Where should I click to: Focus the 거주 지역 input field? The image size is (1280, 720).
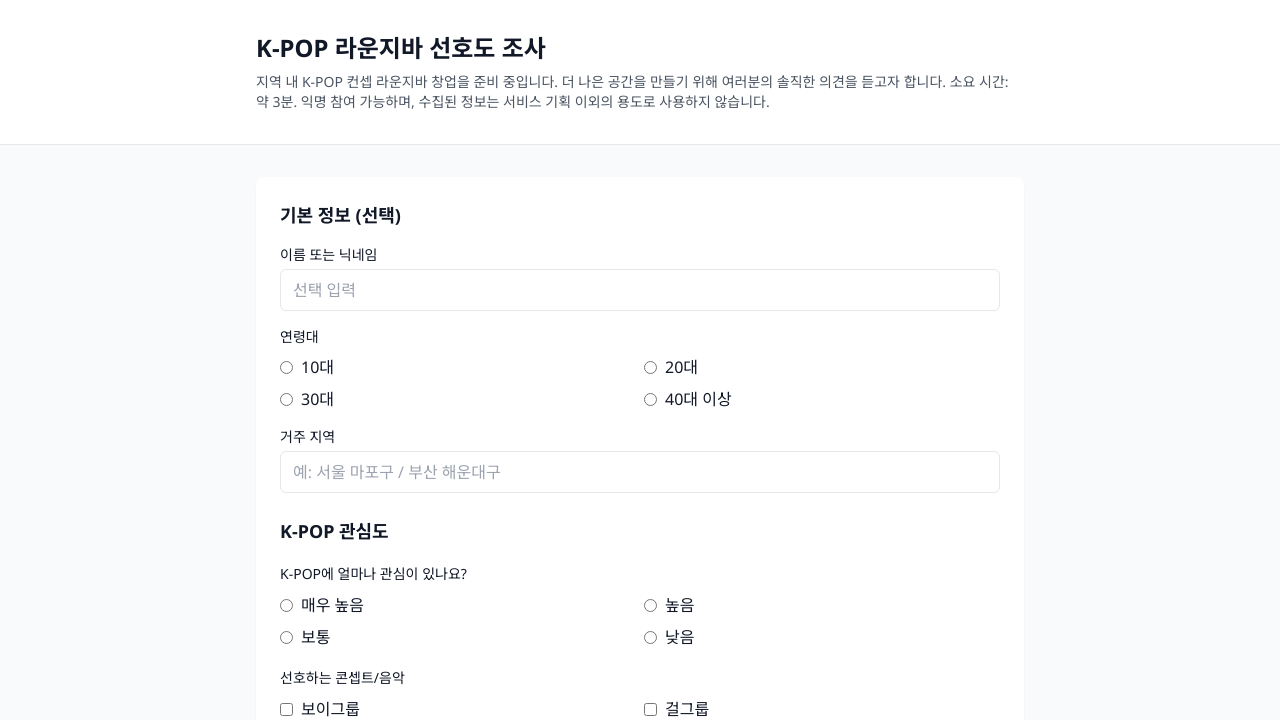point(640,472)
